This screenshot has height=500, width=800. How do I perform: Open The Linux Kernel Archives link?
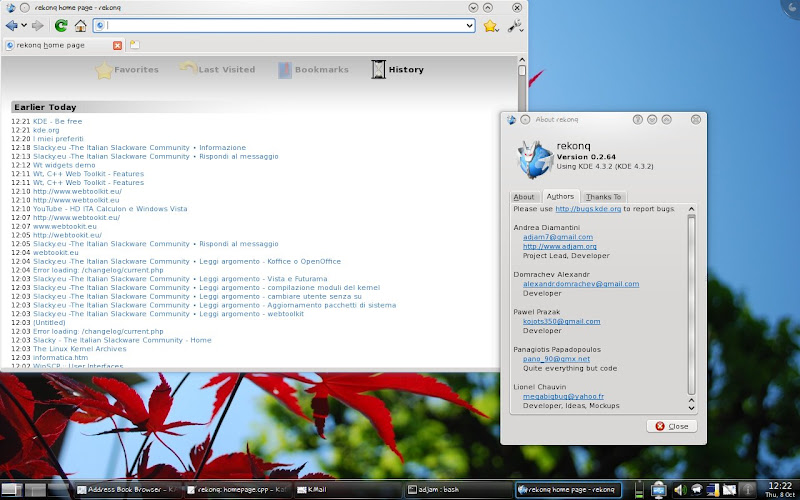coord(80,349)
